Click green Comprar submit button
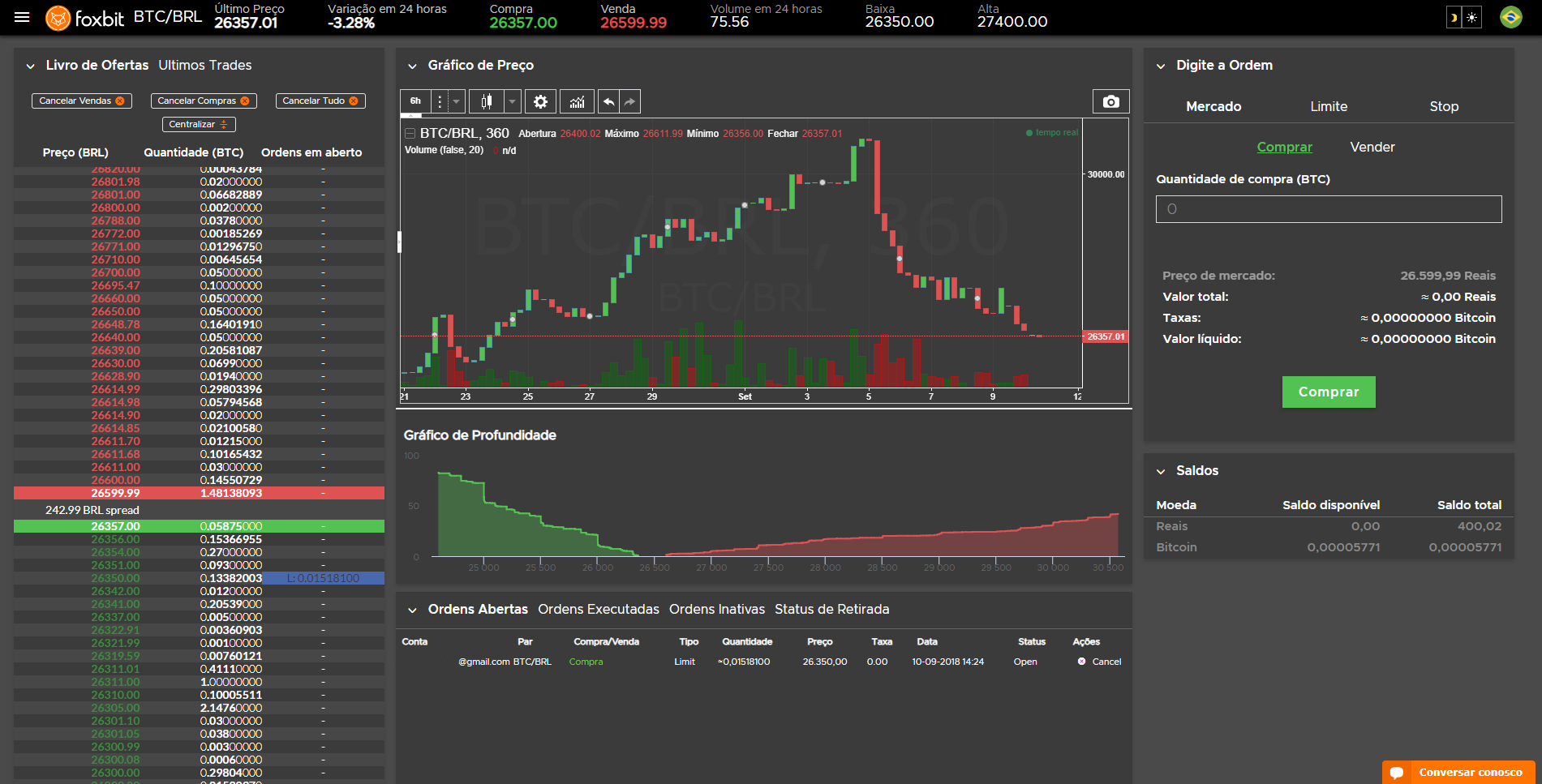Screen dimensions: 1542x784 click(x=1329, y=392)
